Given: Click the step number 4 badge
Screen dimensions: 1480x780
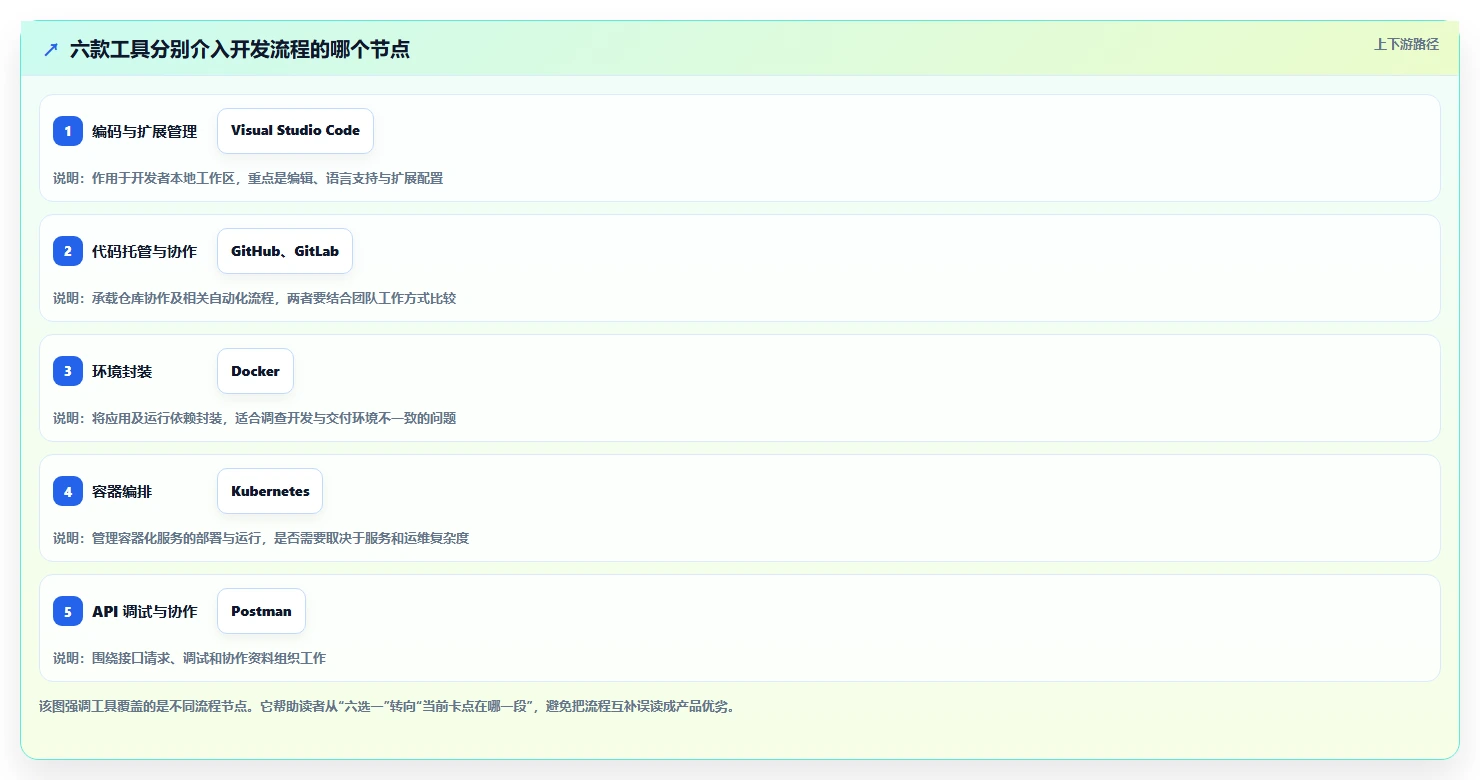Looking at the screenshot, I should (x=68, y=491).
